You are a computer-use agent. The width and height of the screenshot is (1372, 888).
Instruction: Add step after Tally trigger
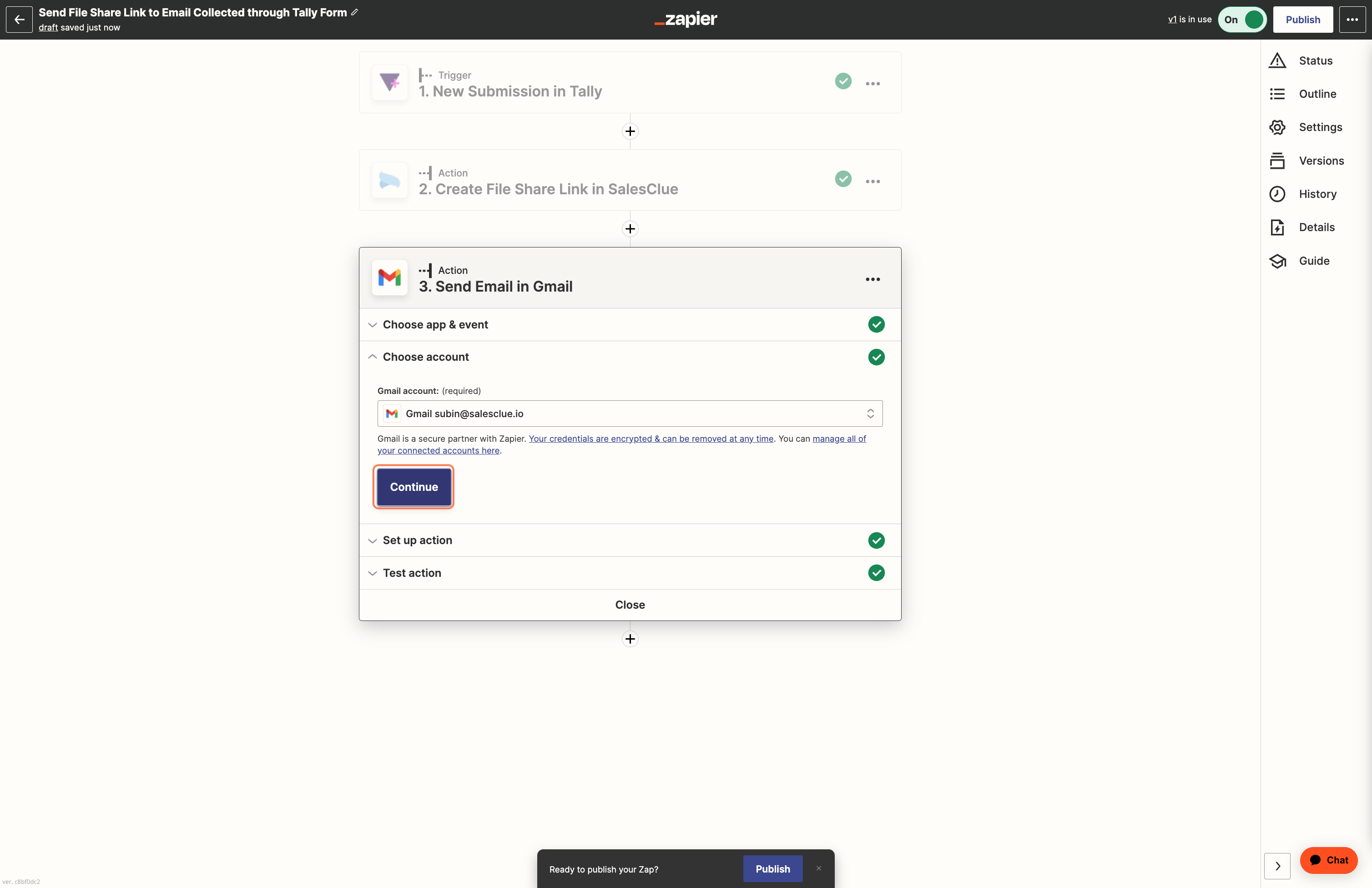tap(630, 131)
